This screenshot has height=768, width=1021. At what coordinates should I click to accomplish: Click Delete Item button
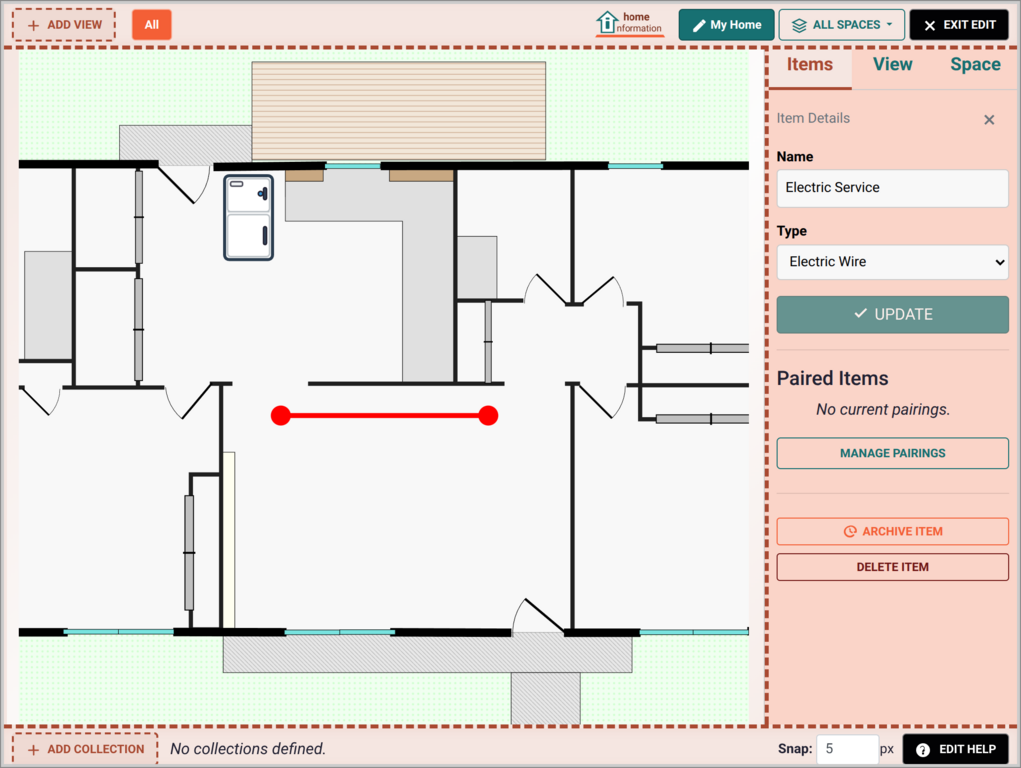tap(892, 567)
